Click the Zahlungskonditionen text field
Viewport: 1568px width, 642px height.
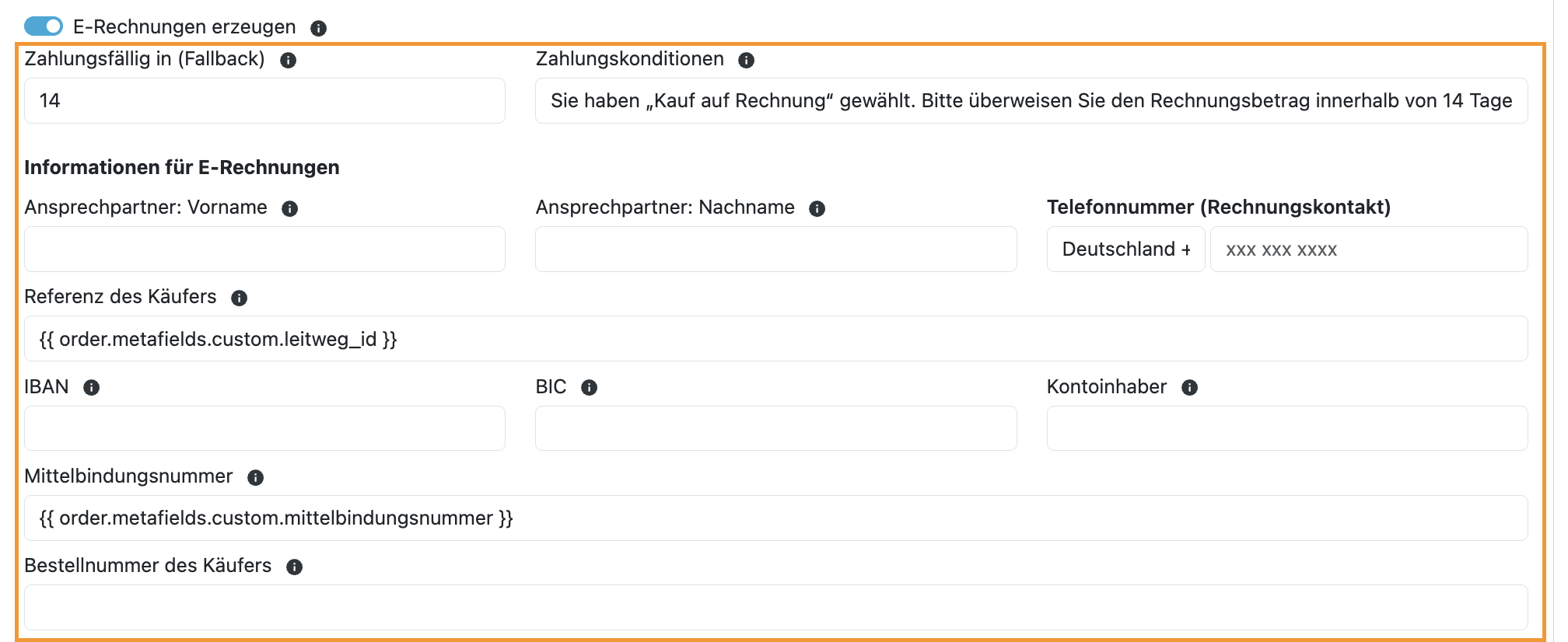click(x=1031, y=101)
